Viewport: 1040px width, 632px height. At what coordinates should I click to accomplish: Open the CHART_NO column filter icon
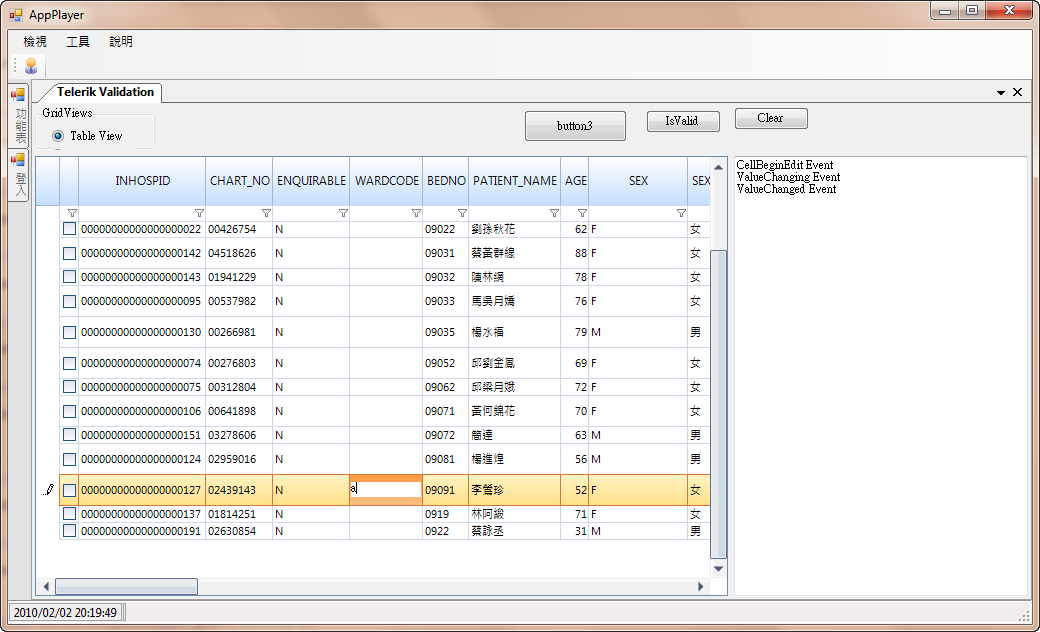(x=266, y=213)
